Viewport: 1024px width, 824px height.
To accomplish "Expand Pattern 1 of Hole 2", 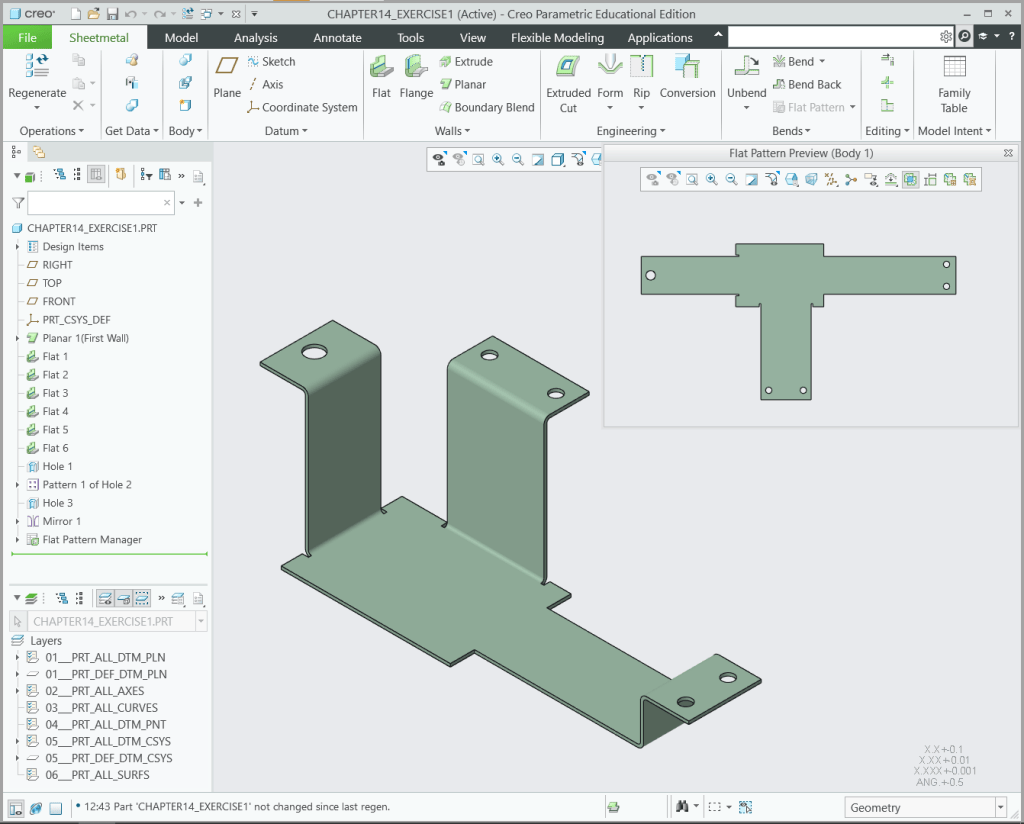I will coord(18,484).
